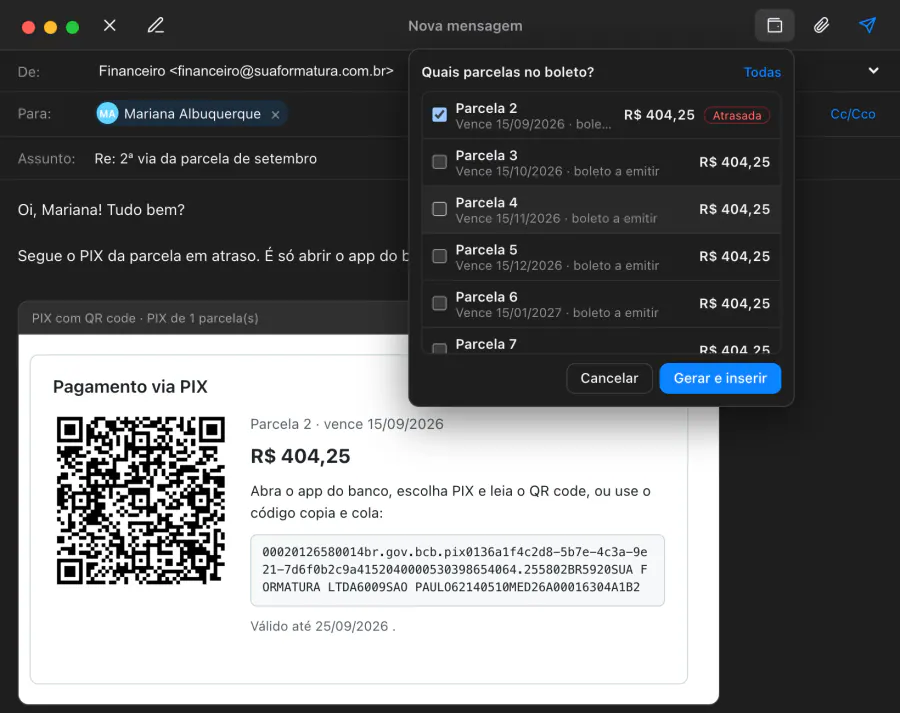Click the macOS yellow minimize window button
Image resolution: width=900 pixels, height=713 pixels.
(x=51, y=27)
